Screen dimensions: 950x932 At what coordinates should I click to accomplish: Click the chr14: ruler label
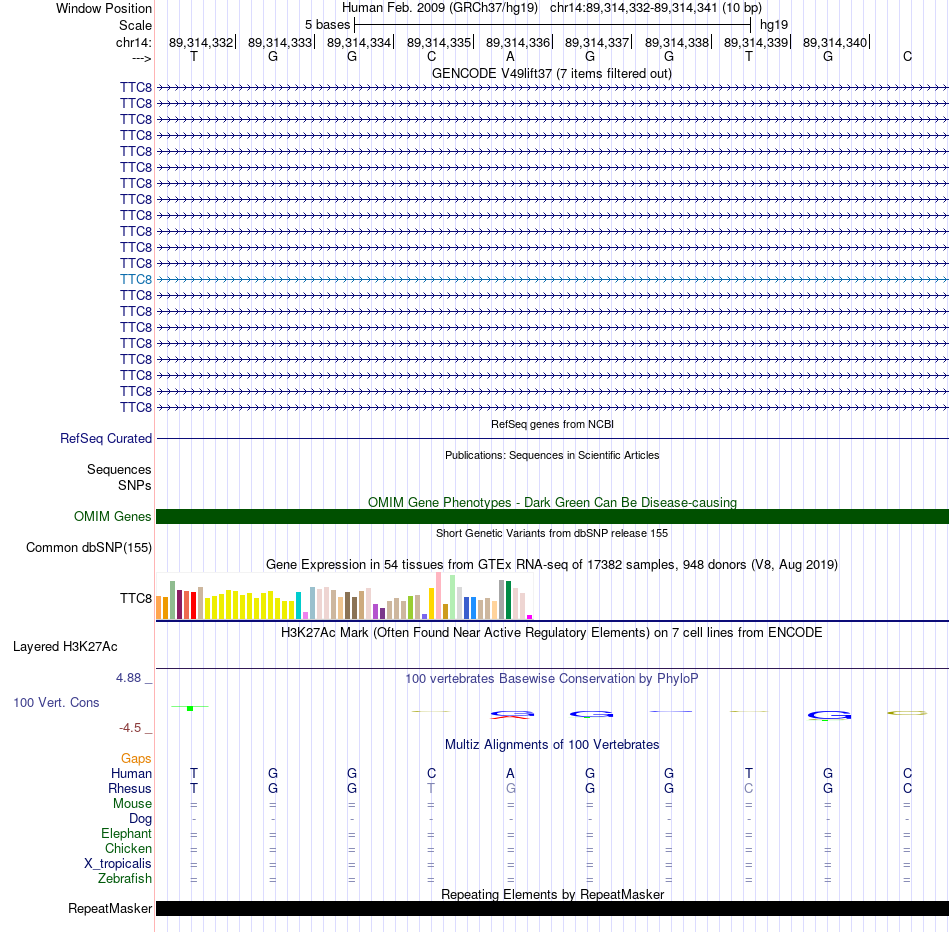(x=133, y=42)
